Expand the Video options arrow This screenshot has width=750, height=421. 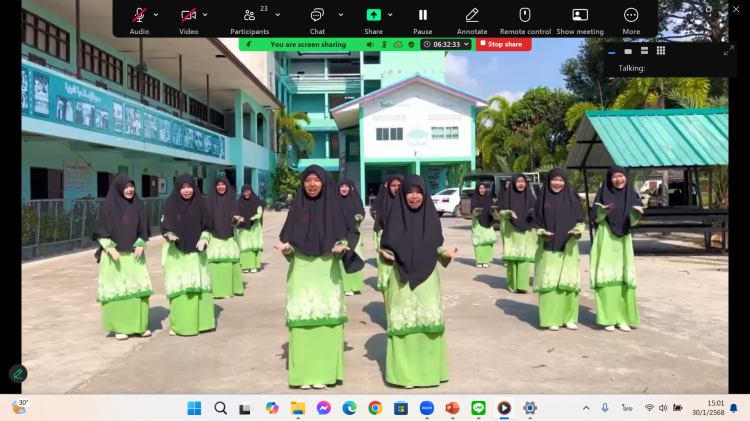coord(205,15)
